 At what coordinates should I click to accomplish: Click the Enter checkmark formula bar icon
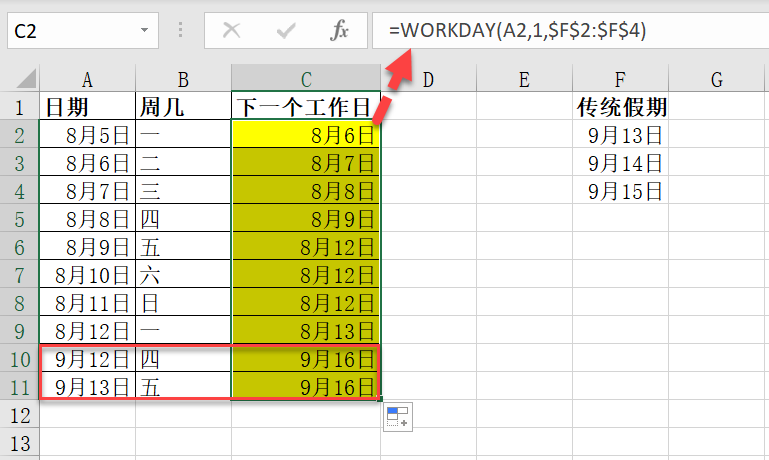(286, 31)
